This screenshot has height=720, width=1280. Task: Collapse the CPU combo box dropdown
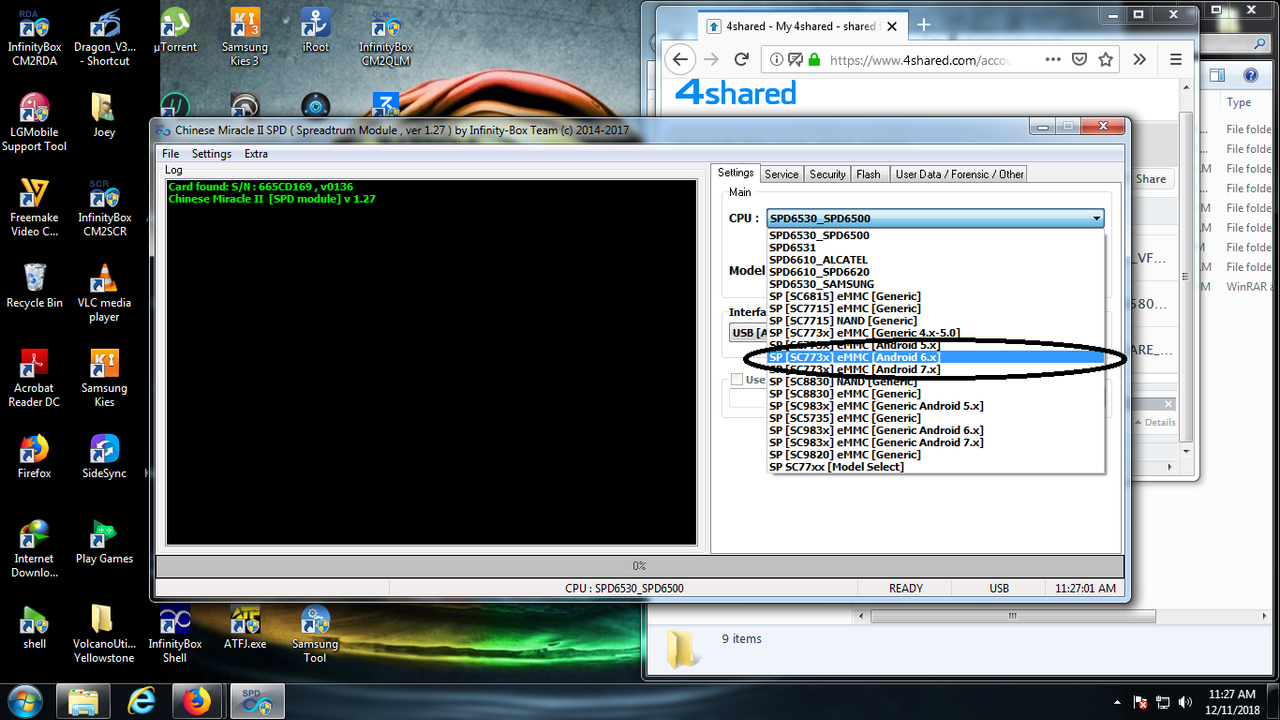pyautogui.click(x=1097, y=218)
